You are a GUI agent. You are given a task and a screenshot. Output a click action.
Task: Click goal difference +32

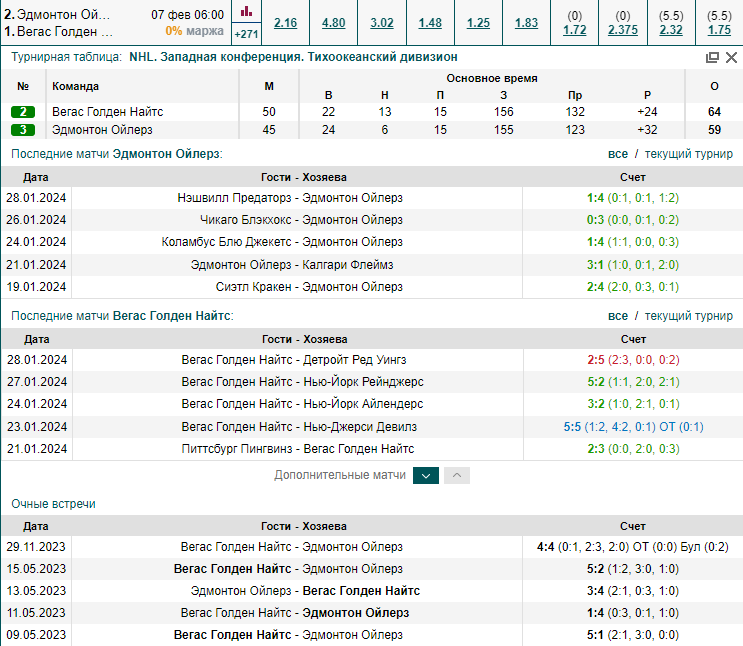pyautogui.click(x=647, y=130)
